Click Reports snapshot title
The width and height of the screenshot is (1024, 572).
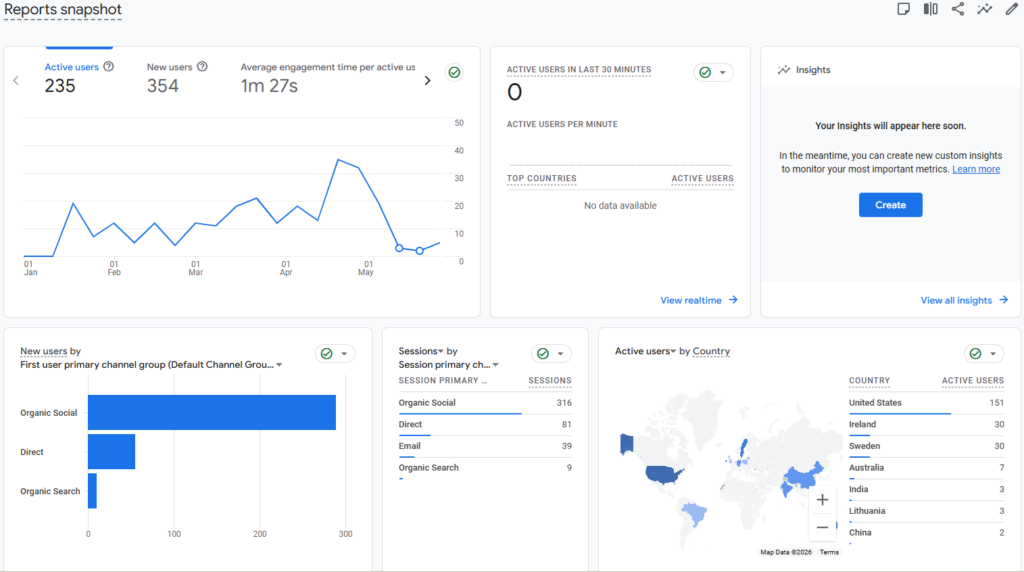tap(63, 10)
